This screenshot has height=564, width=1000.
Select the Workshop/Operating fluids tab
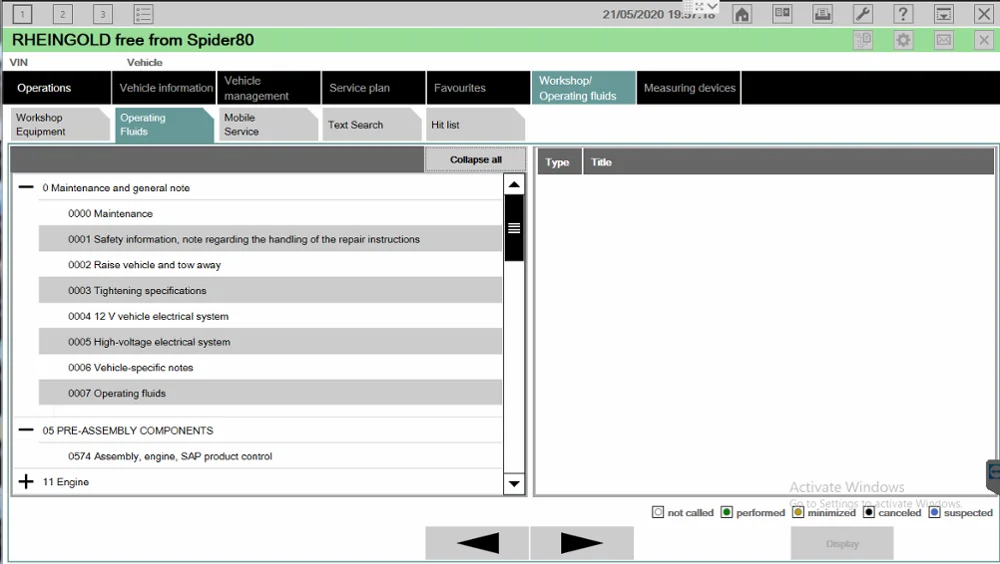584,88
